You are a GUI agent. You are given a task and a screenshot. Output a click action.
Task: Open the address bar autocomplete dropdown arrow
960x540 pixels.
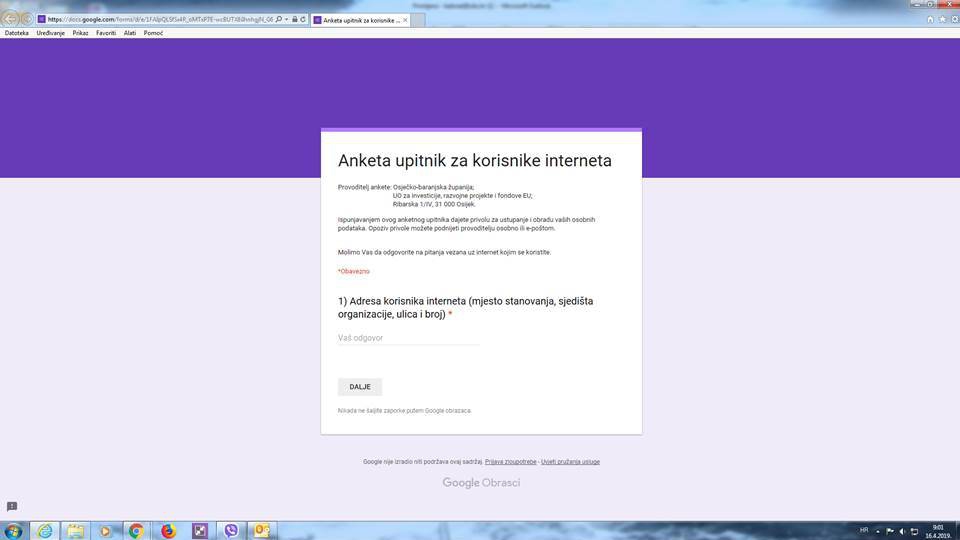[x=287, y=20]
